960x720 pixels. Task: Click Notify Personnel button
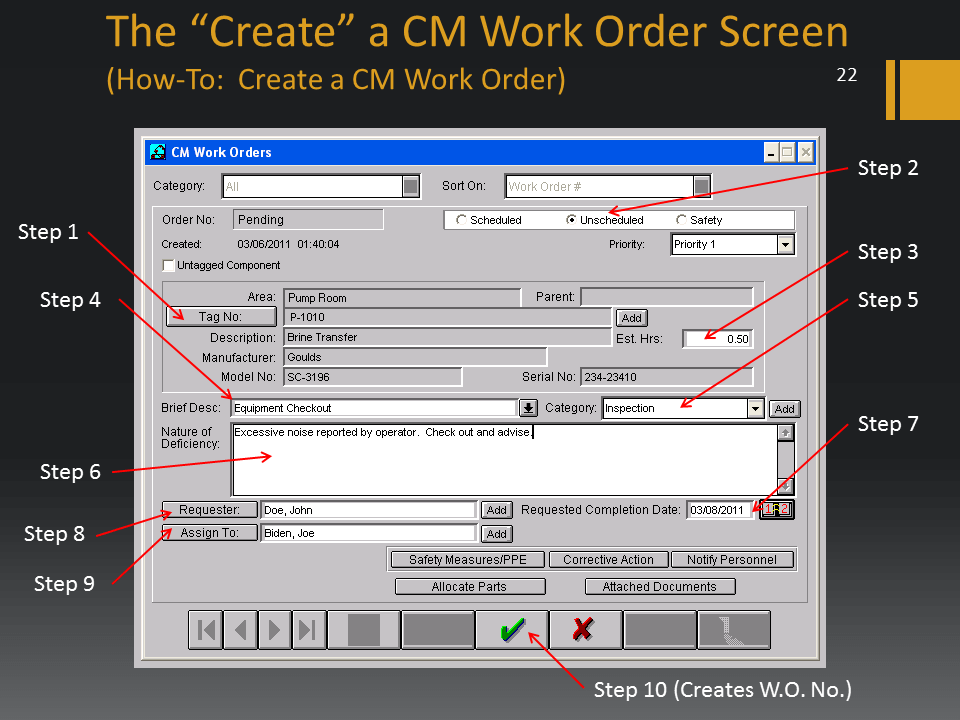(x=732, y=560)
